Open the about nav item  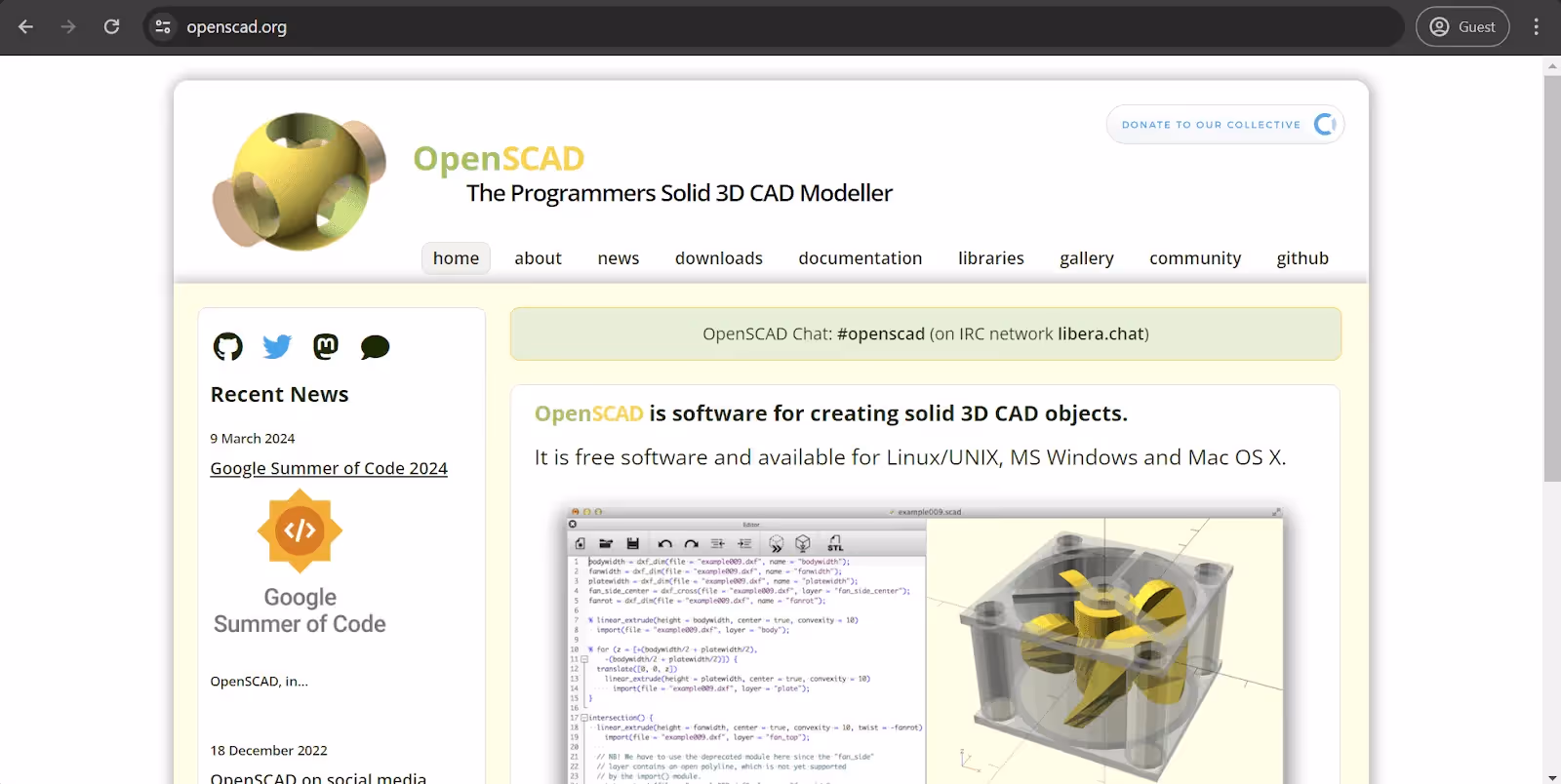click(539, 258)
